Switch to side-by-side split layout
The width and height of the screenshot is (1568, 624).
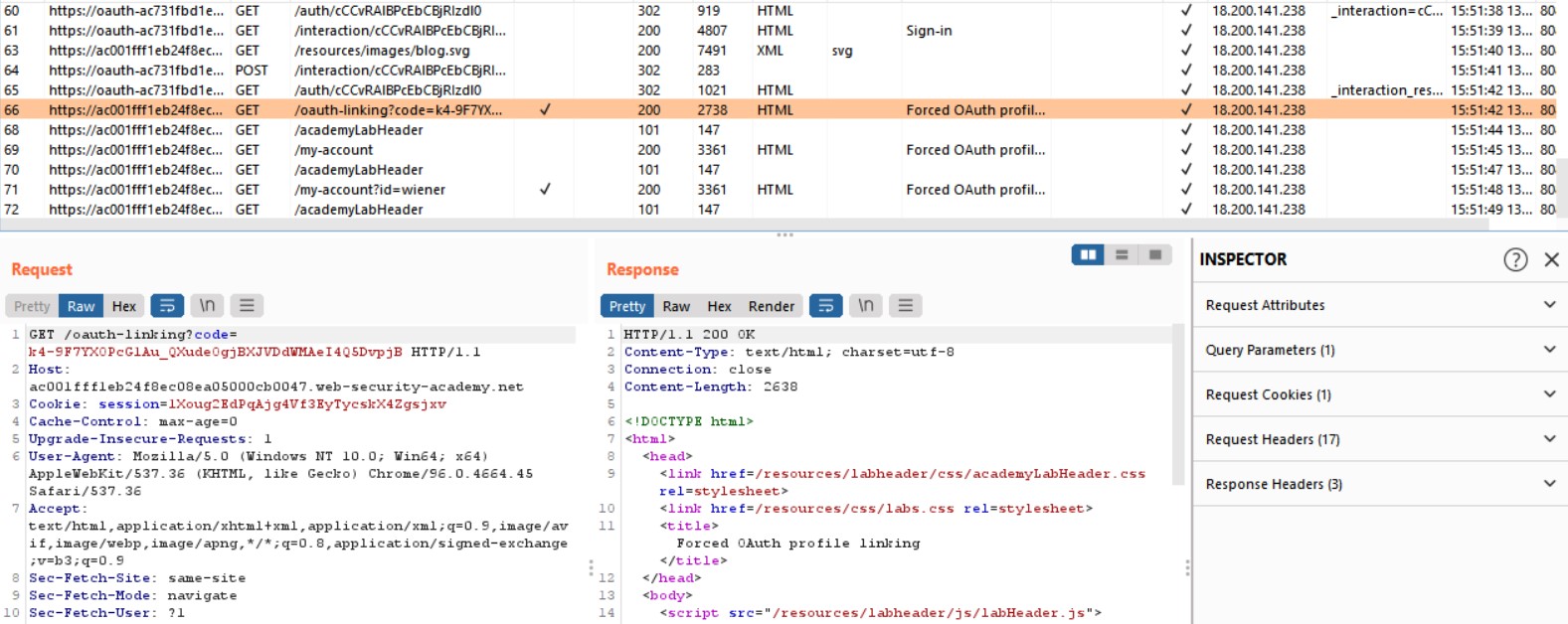[1088, 255]
